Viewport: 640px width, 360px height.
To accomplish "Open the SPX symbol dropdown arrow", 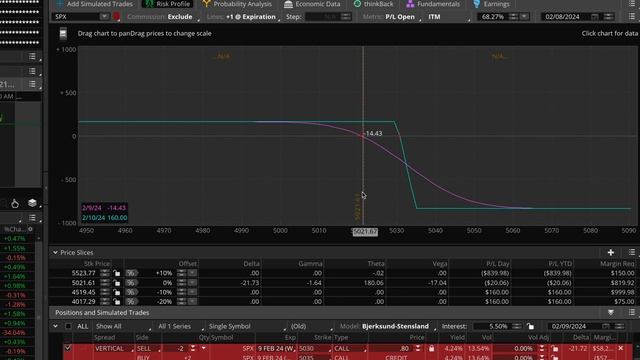I will pyautogui.click(x=104, y=17).
